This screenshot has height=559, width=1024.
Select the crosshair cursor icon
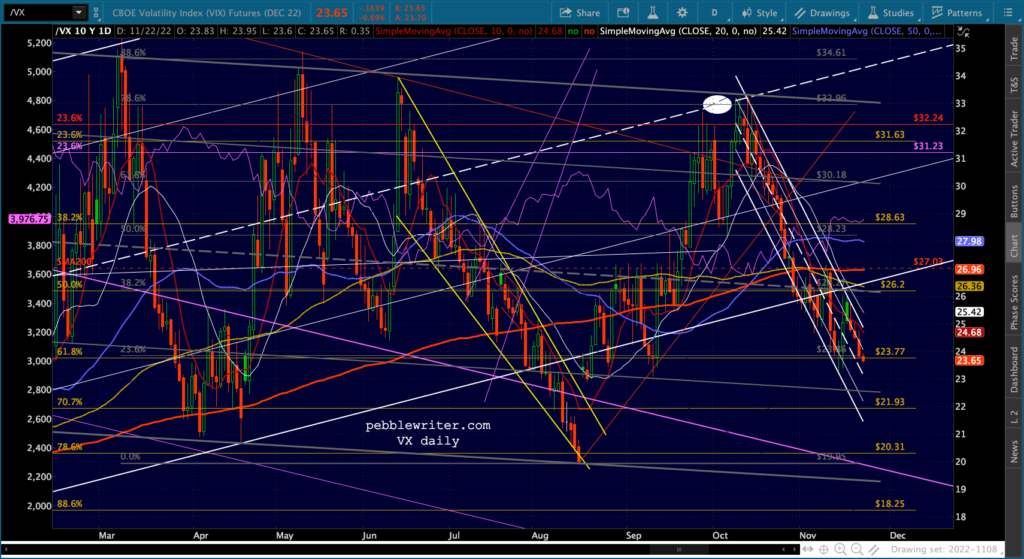point(825,549)
